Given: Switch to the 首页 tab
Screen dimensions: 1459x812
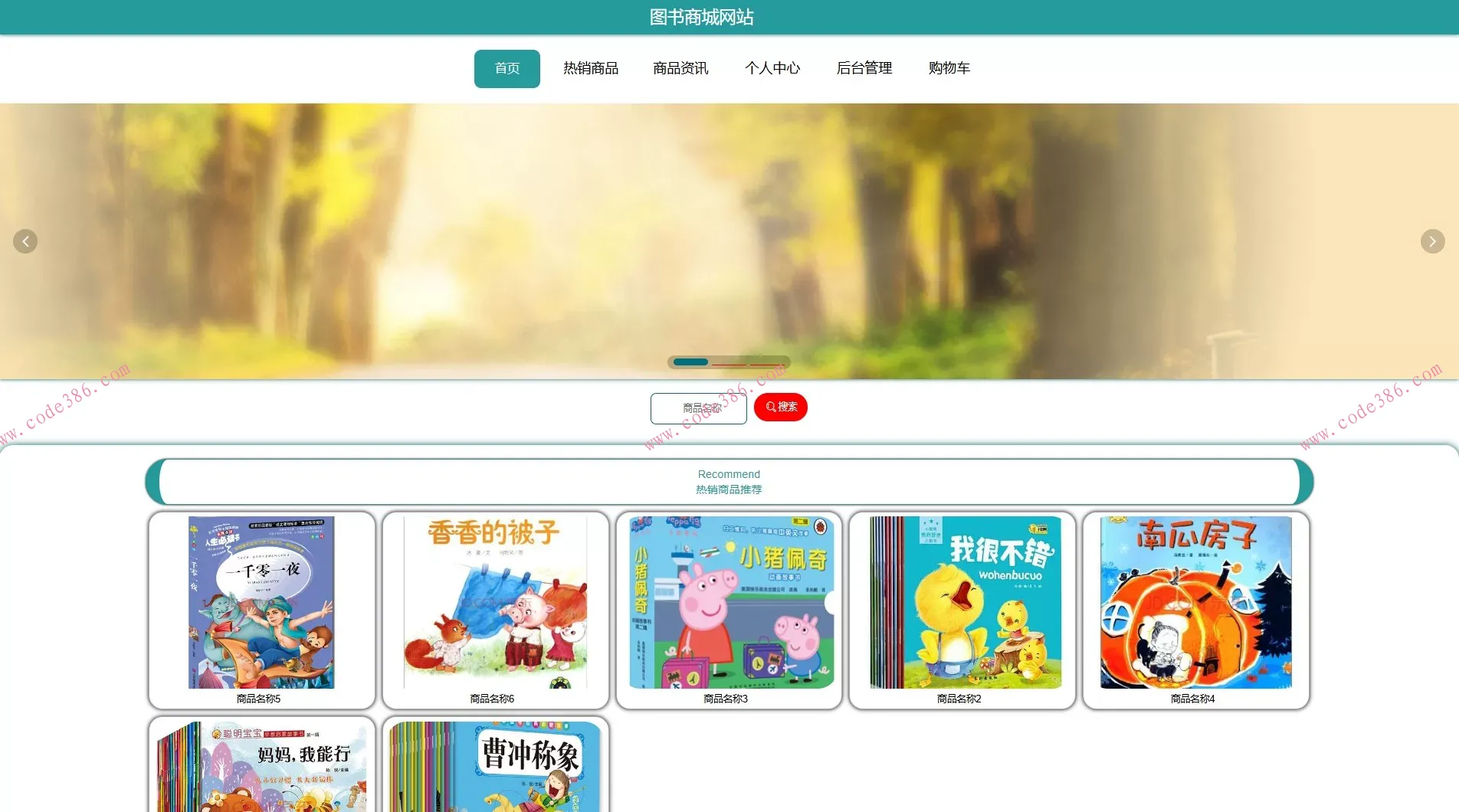Looking at the screenshot, I should 507,68.
